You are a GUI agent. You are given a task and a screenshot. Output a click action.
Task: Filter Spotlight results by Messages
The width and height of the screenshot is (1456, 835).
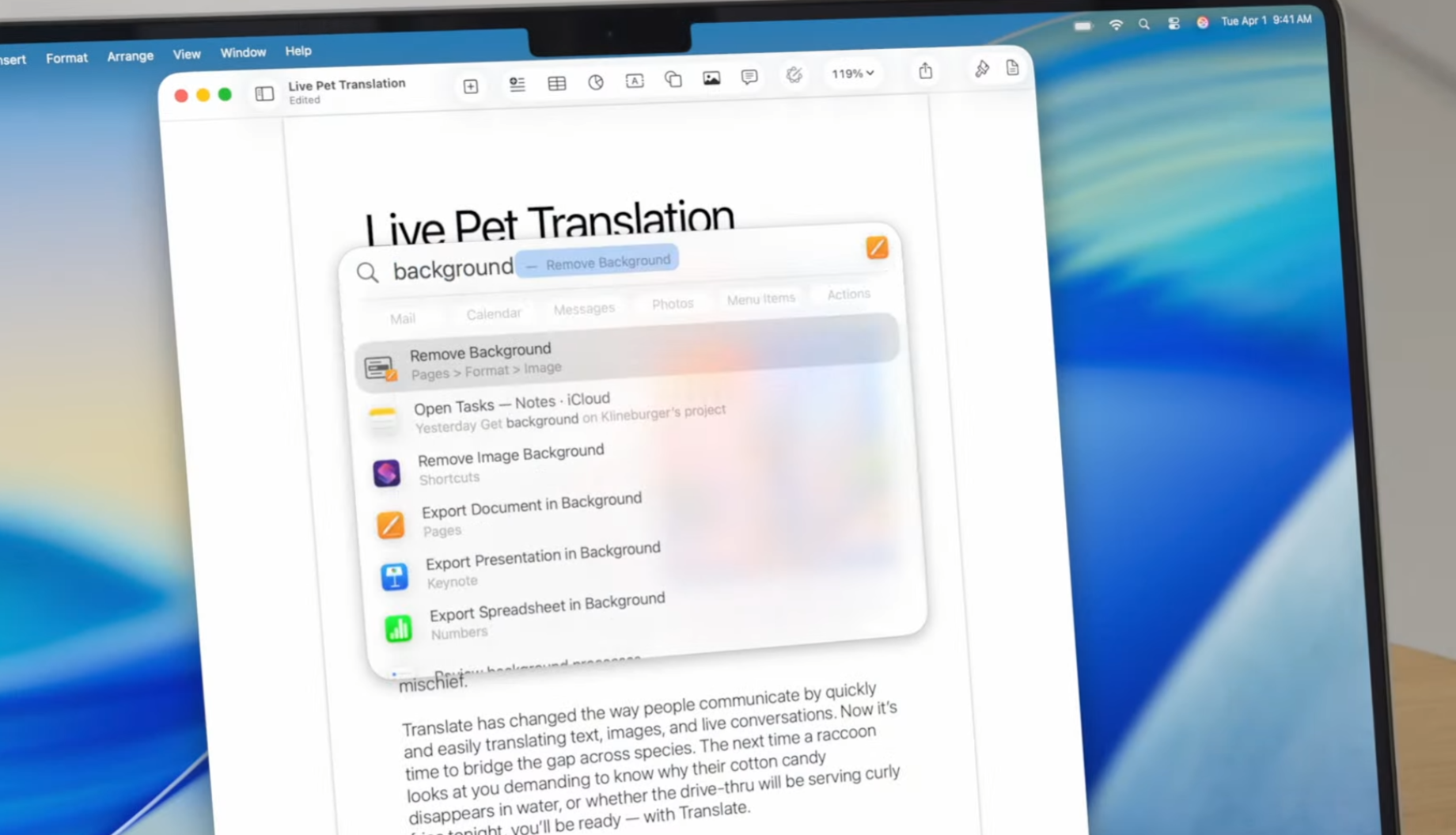click(584, 309)
